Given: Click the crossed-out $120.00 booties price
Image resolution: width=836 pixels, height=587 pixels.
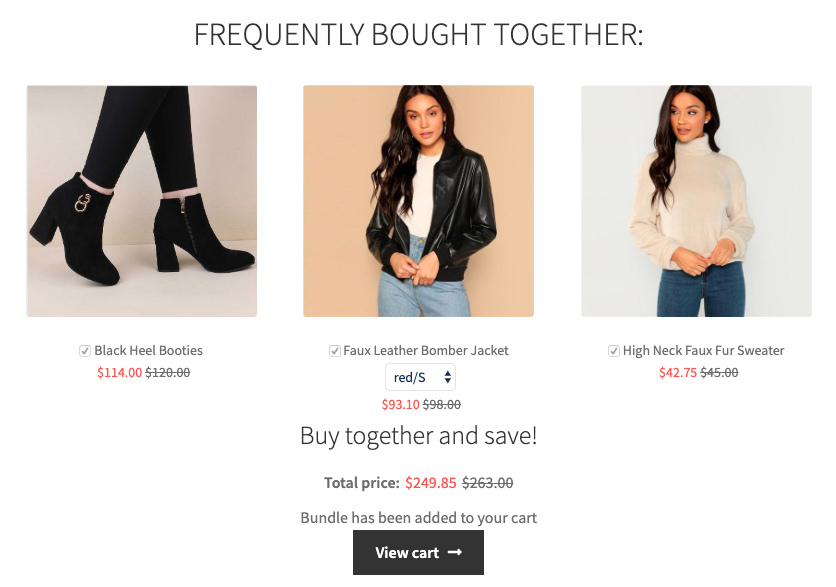Looking at the screenshot, I should click(168, 373).
